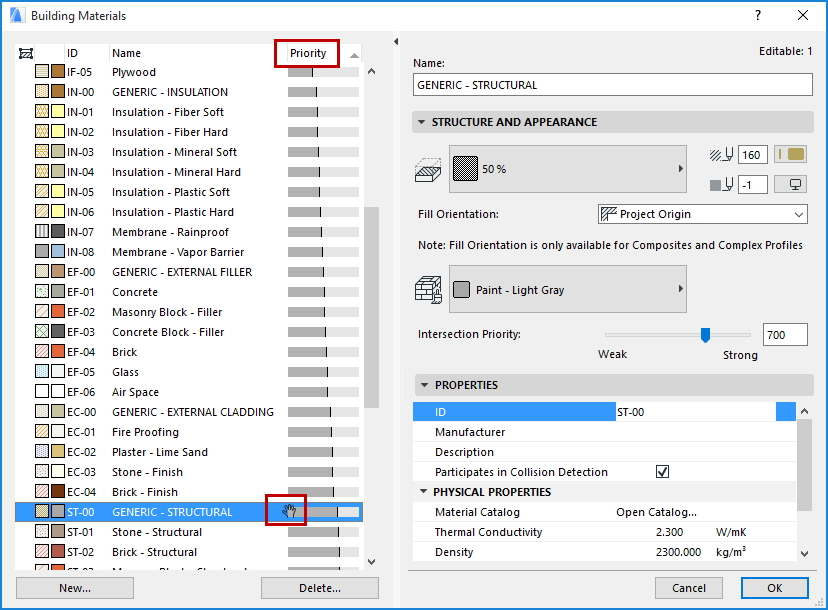Select the Stone - Finish material

[x=189, y=472]
